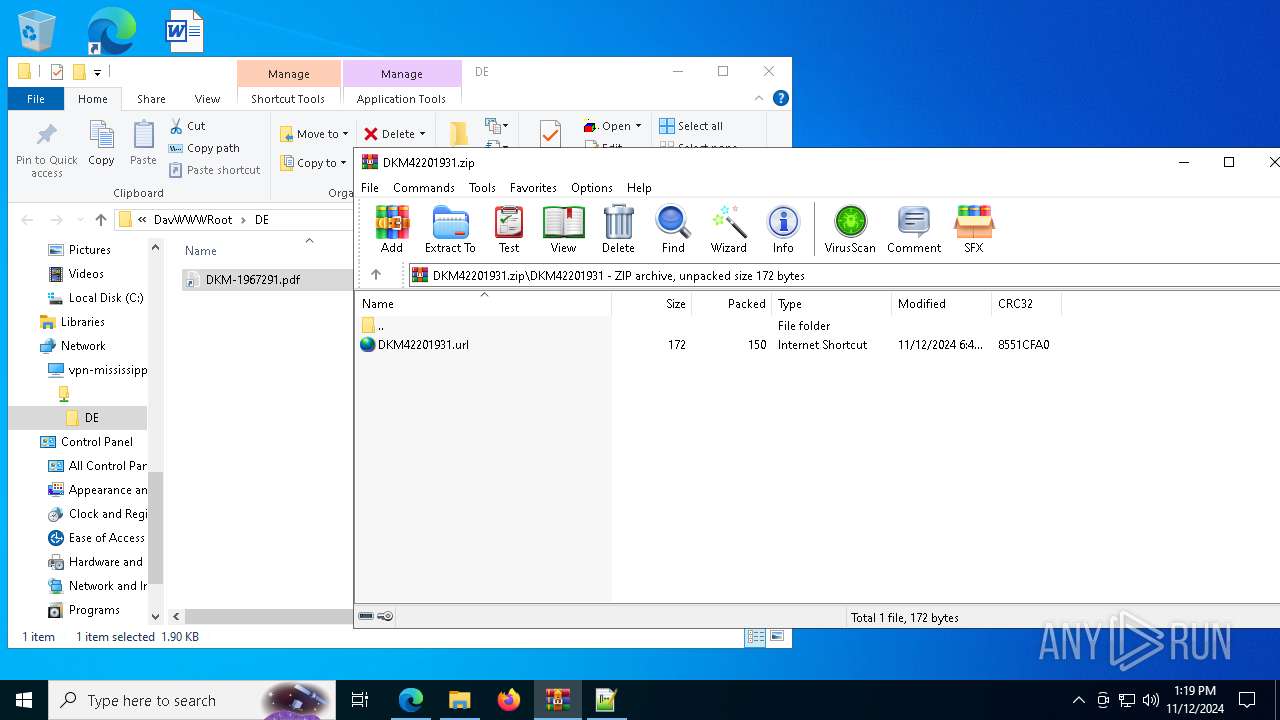
Task: Click the Delete trash icon in WinRAR
Action: point(618,229)
